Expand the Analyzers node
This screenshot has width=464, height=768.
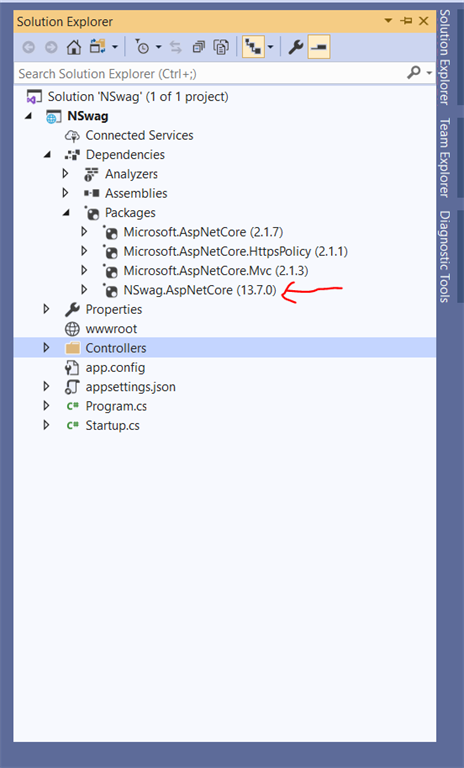click(65, 174)
